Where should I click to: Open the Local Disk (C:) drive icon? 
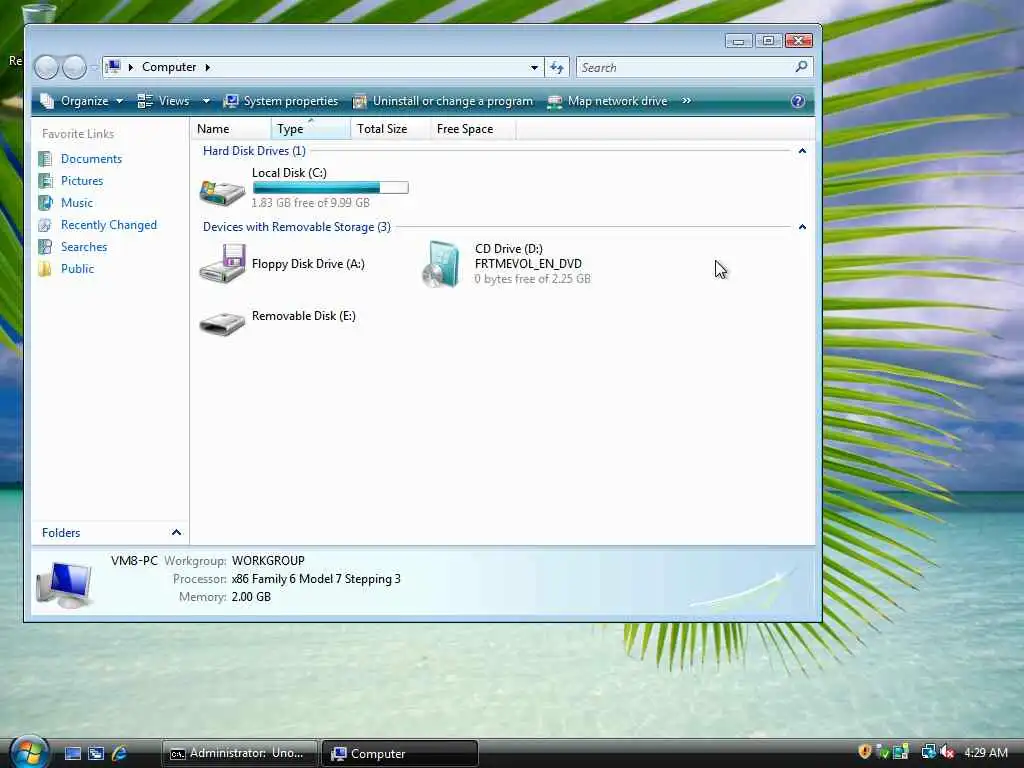pos(222,192)
